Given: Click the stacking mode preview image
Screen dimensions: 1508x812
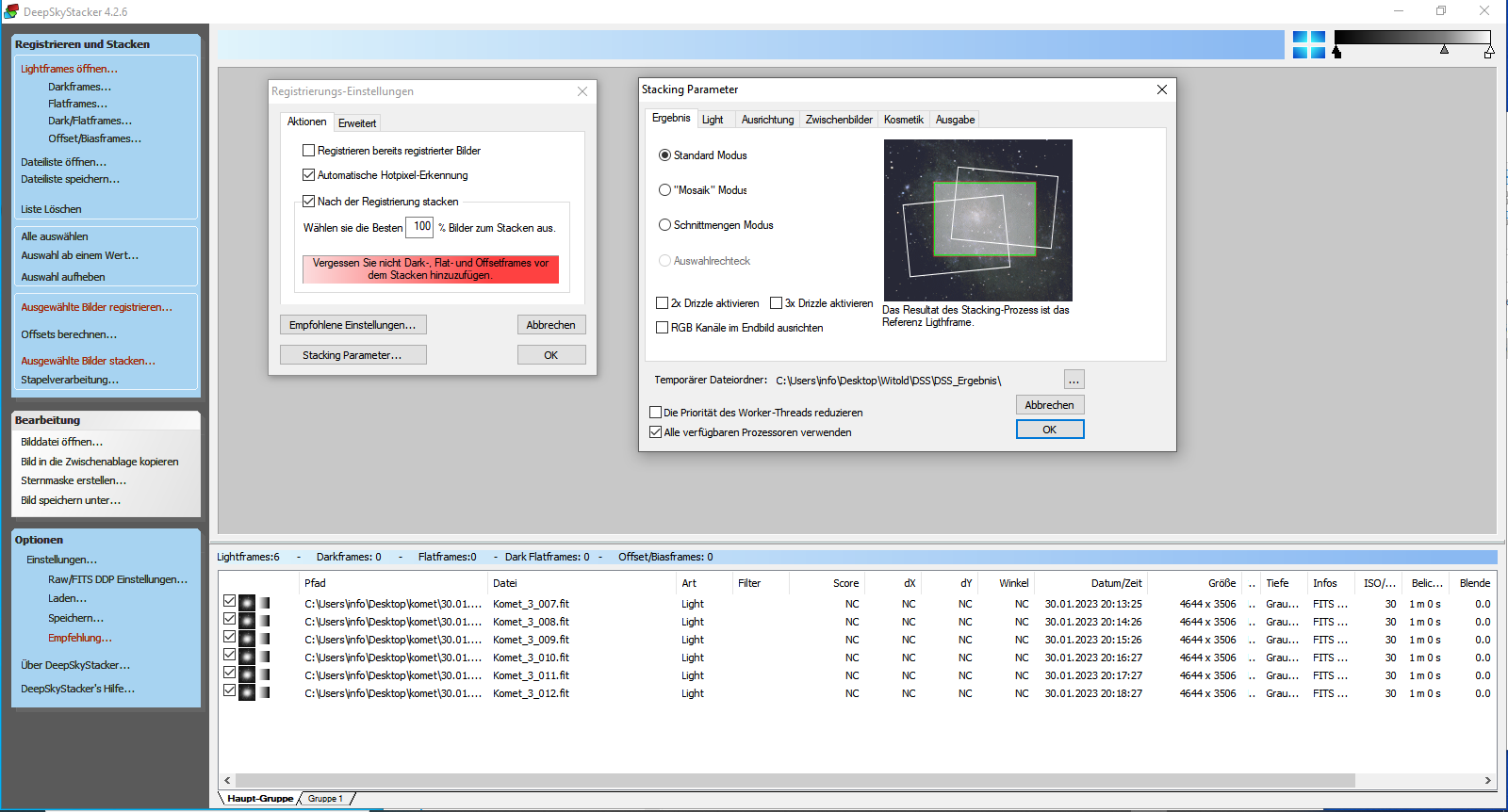Looking at the screenshot, I should [978, 220].
